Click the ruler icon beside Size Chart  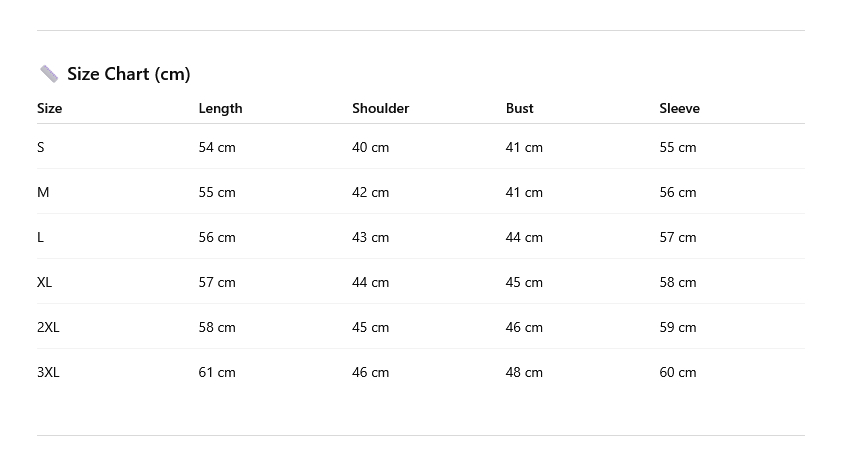49,74
